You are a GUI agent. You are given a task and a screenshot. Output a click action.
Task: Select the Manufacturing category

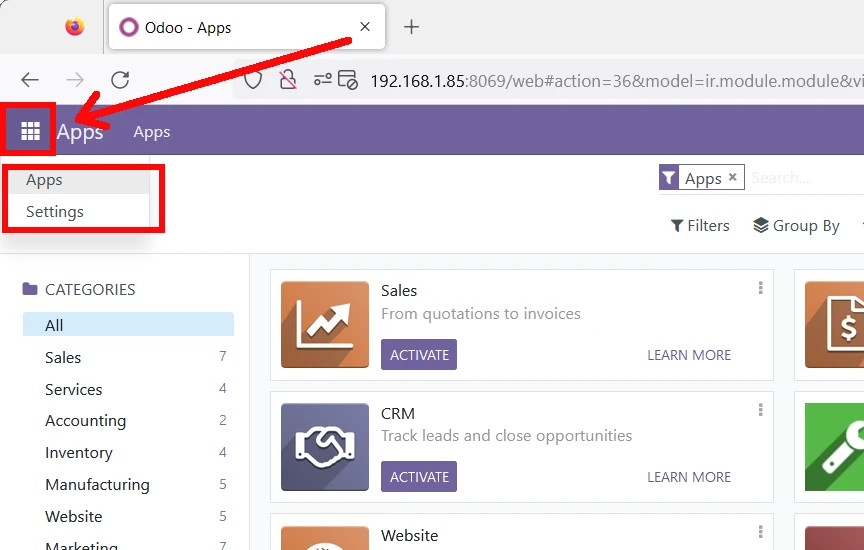tap(128, 484)
